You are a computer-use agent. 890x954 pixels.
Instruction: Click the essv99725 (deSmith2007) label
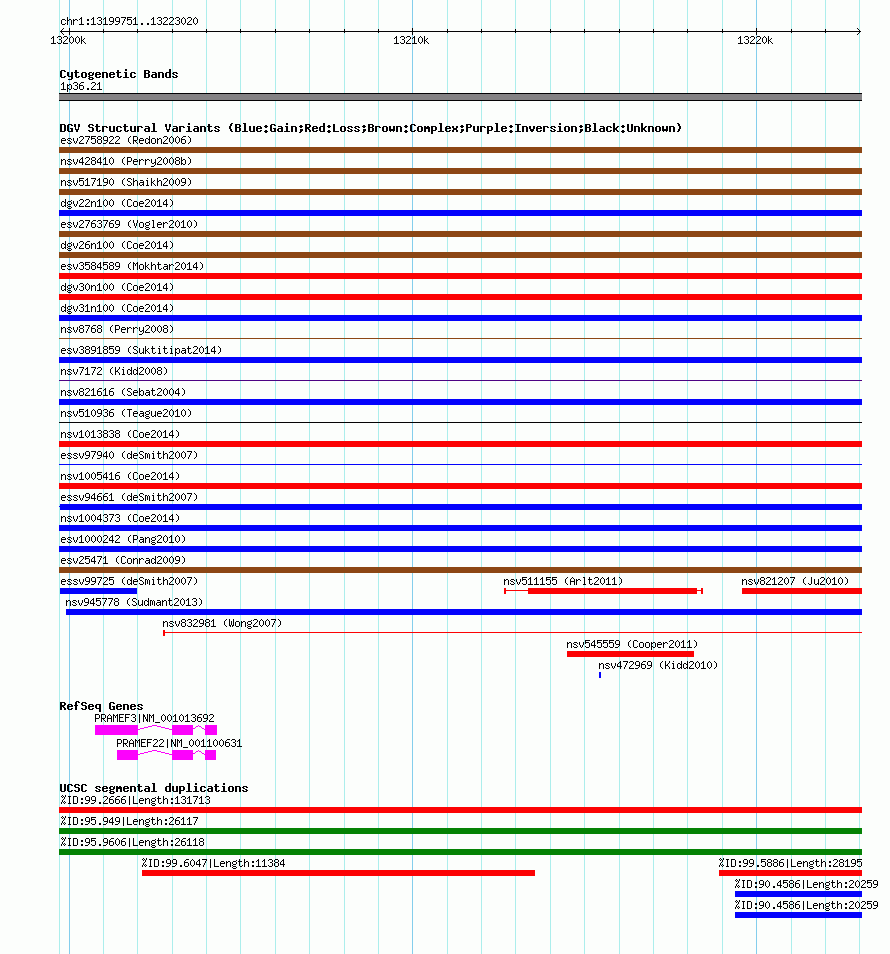(x=129, y=581)
